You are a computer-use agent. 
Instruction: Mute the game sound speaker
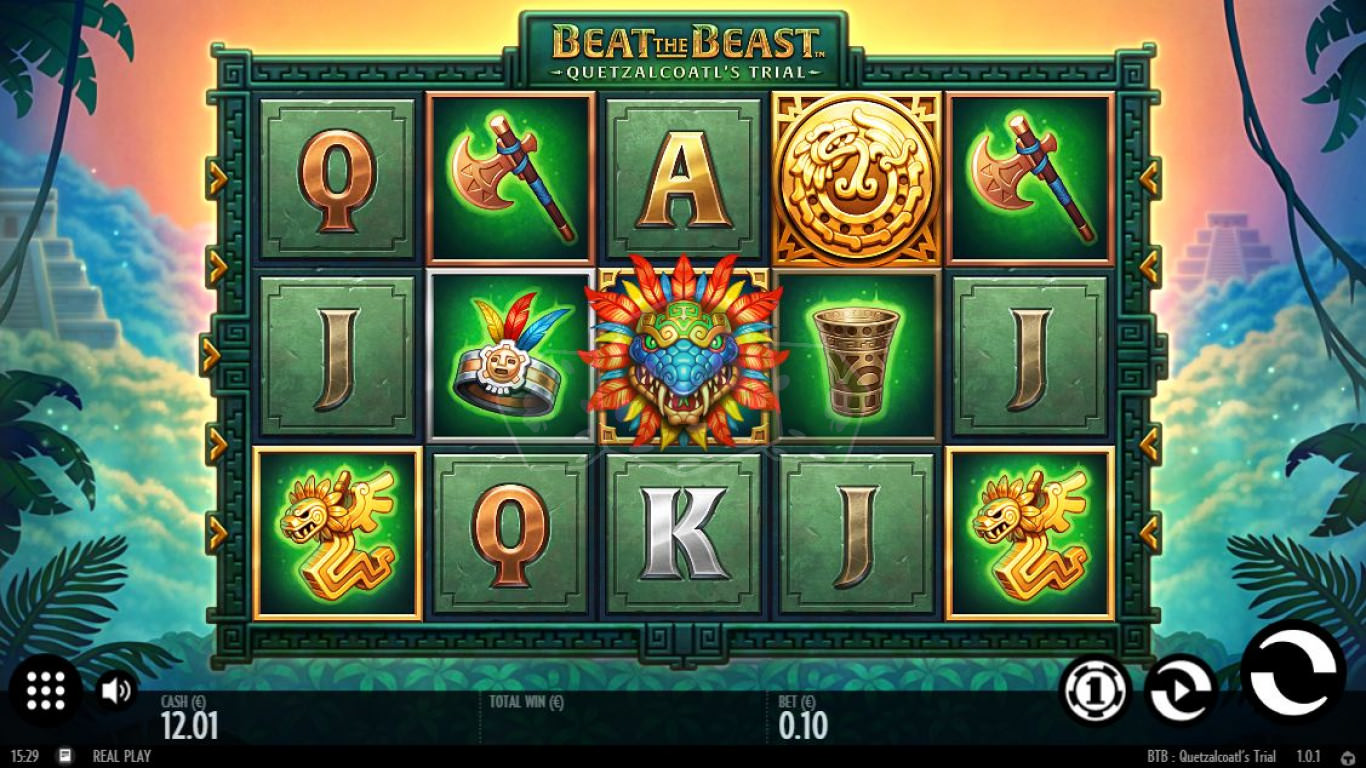click(x=117, y=690)
